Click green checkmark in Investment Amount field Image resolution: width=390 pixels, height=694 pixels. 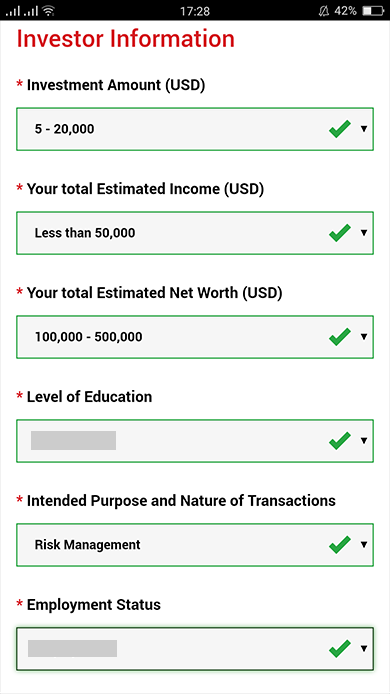[340, 129]
